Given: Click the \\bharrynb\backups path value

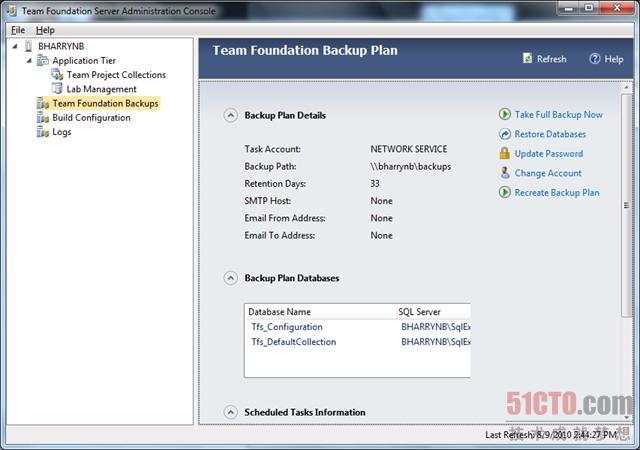Looking at the screenshot, I should pos(411,167).
